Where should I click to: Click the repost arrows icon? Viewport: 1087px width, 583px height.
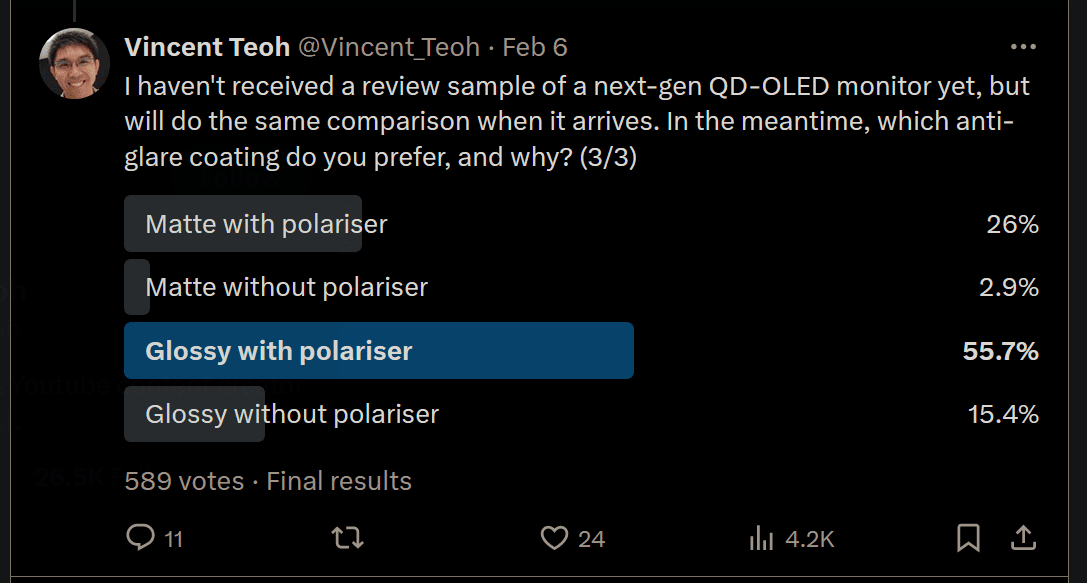click(347, 538)
